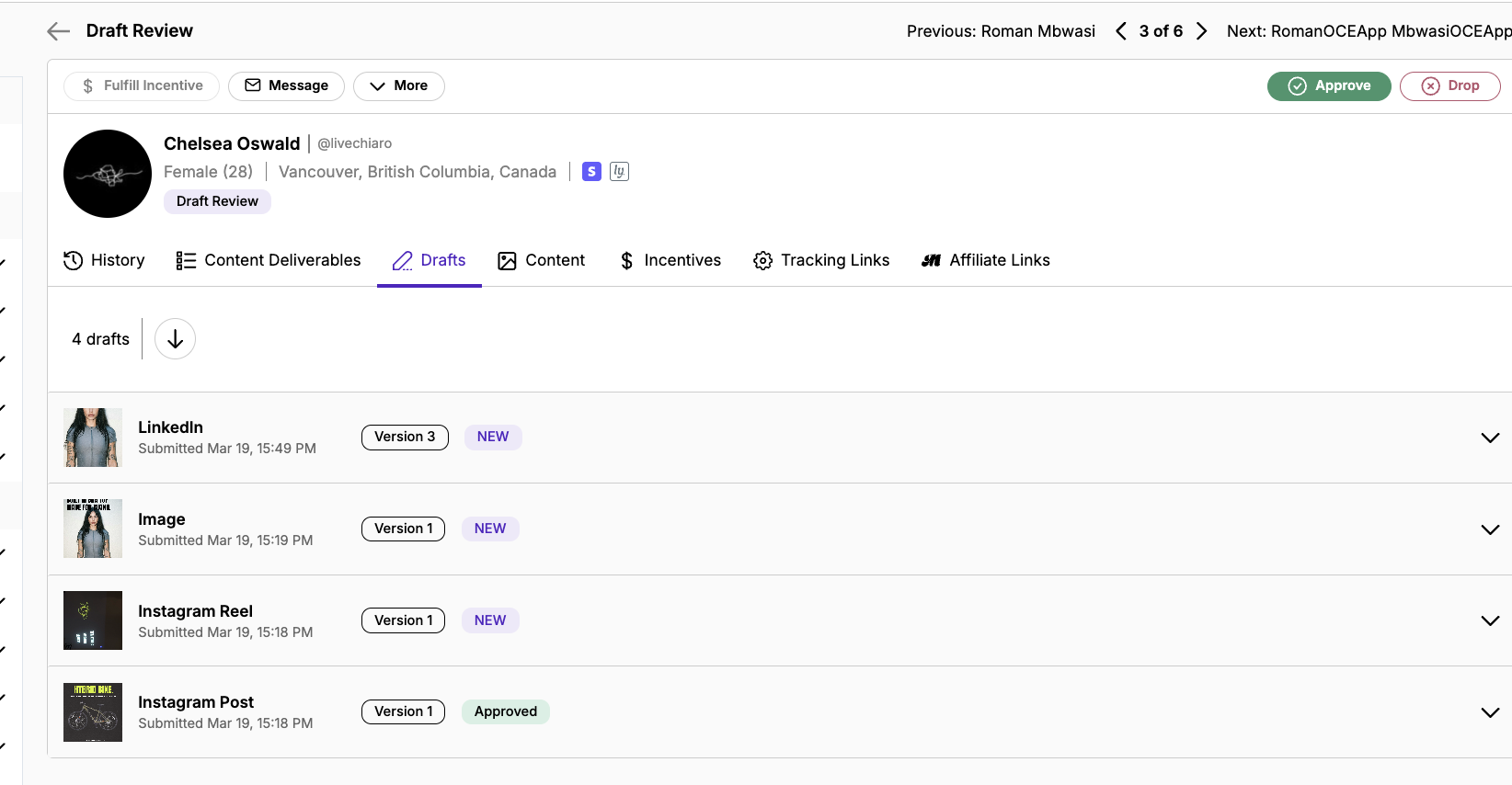Go to previous creator with left chevron
Viewport: 1512px width, 785px height.
[1120, 31]
